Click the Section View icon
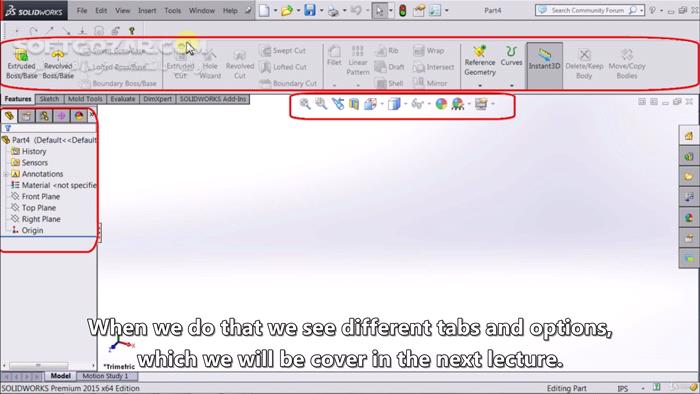 pyautogui.click(x=354, y=104)
